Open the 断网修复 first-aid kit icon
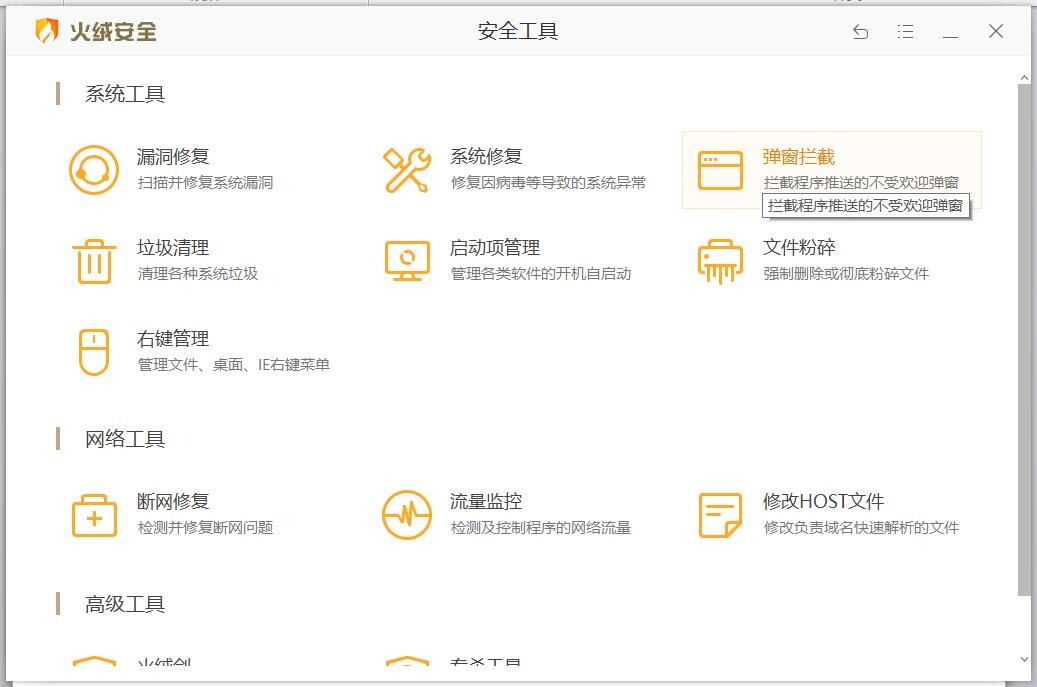 93,513
